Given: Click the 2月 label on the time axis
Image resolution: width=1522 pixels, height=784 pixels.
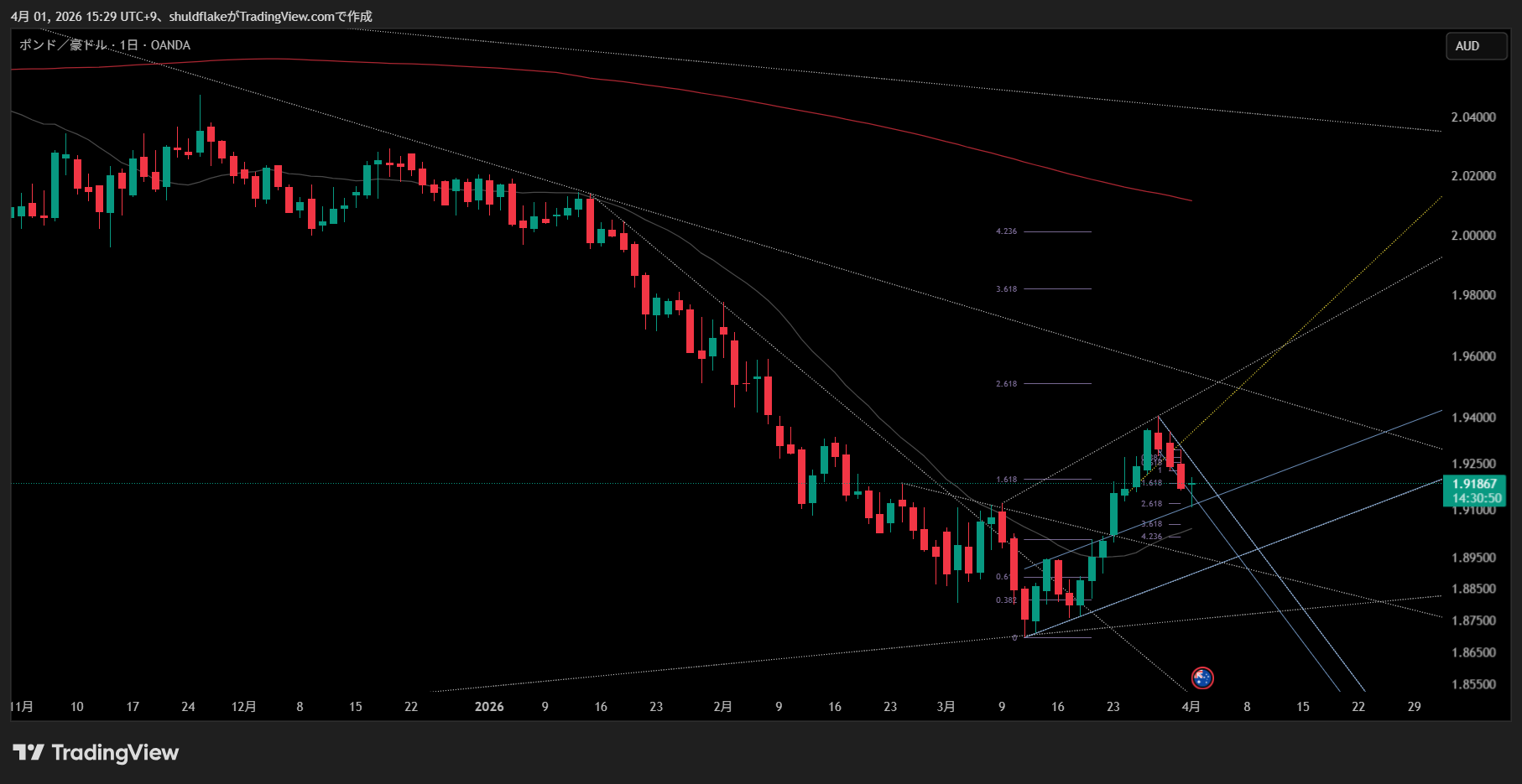Looking at the screenshot, I should (722, 707).
